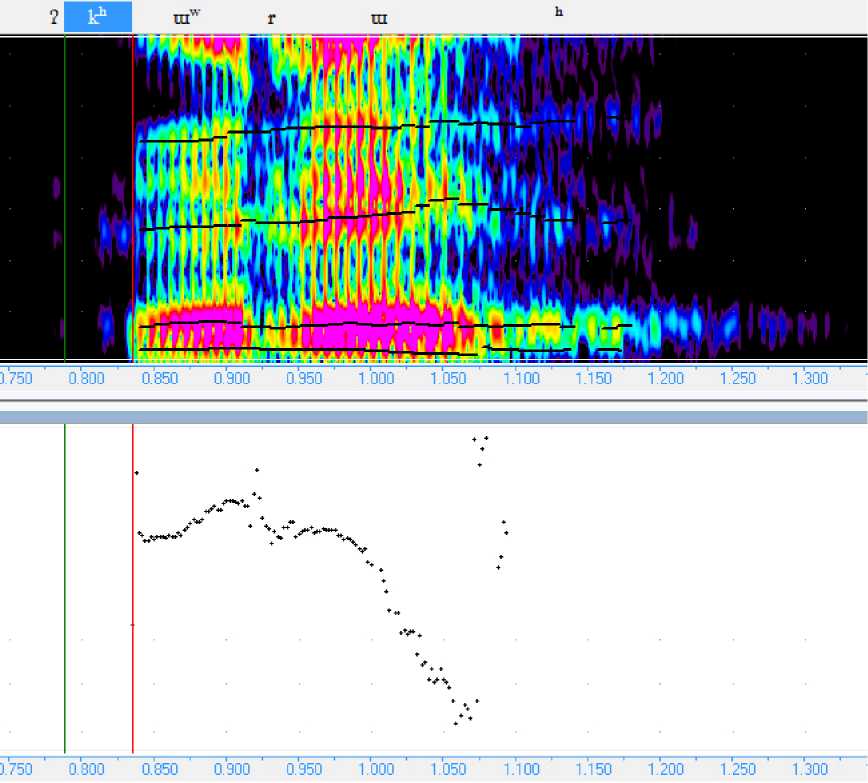The width and height of the screenshot is (868, 783).
Task: Click the lowest pitch point near 1.060
Action: coord(456,723)
